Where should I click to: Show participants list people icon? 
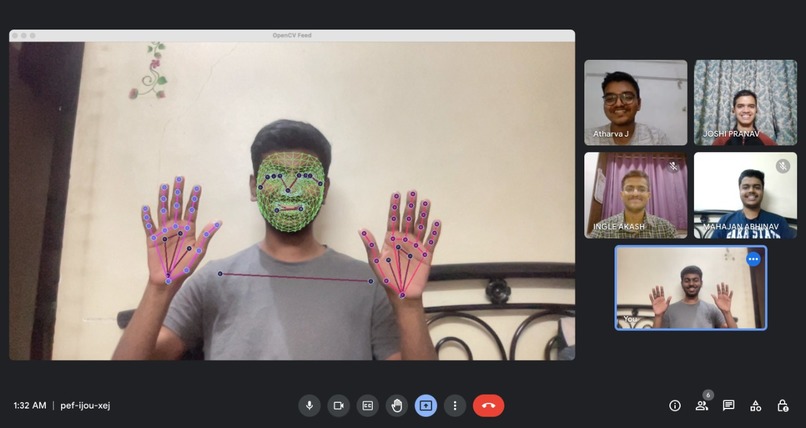pos(702,406)
